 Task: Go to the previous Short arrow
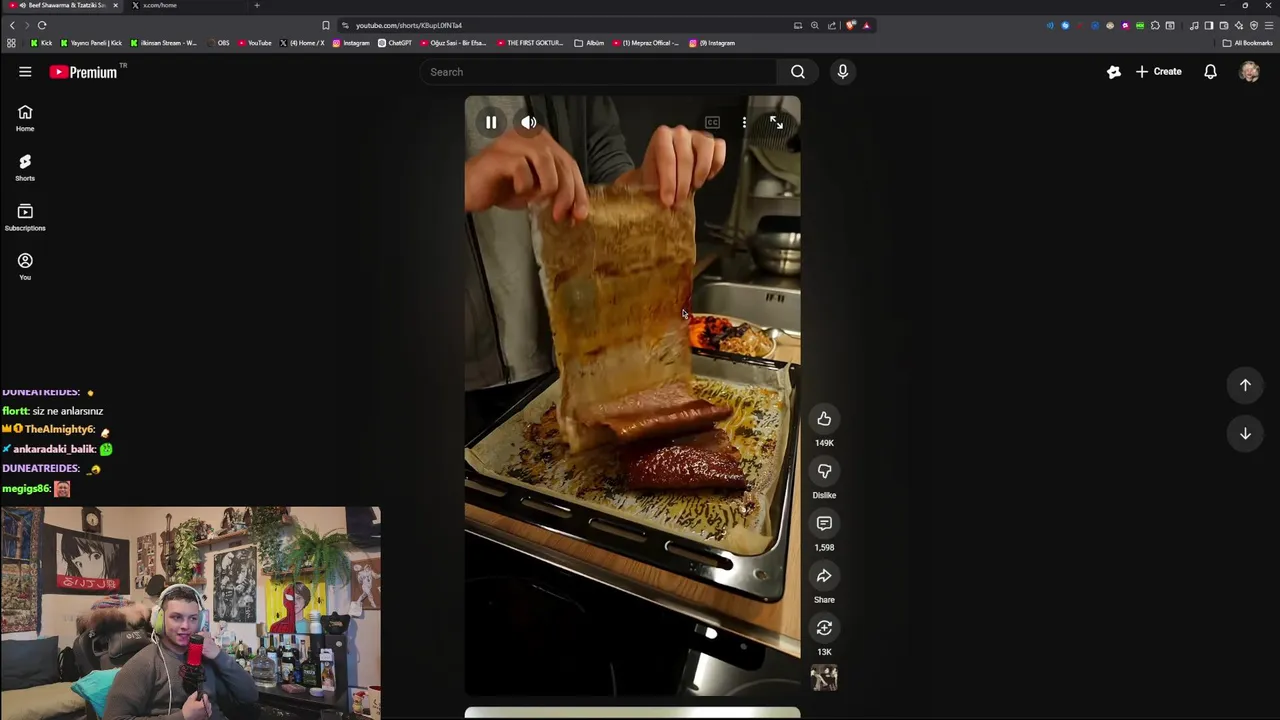1245,385
